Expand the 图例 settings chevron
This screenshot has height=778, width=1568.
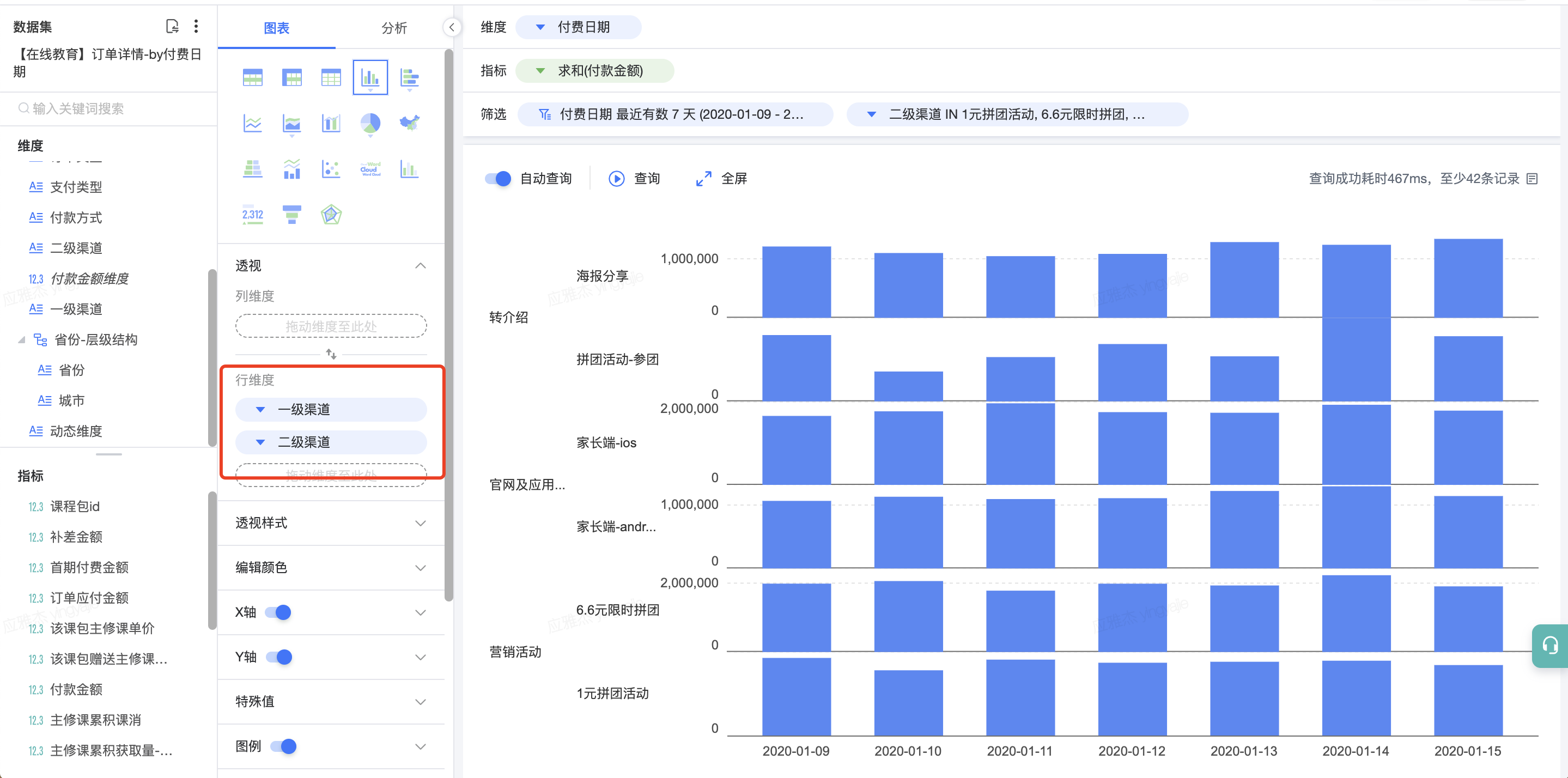(x=420, y=746)
